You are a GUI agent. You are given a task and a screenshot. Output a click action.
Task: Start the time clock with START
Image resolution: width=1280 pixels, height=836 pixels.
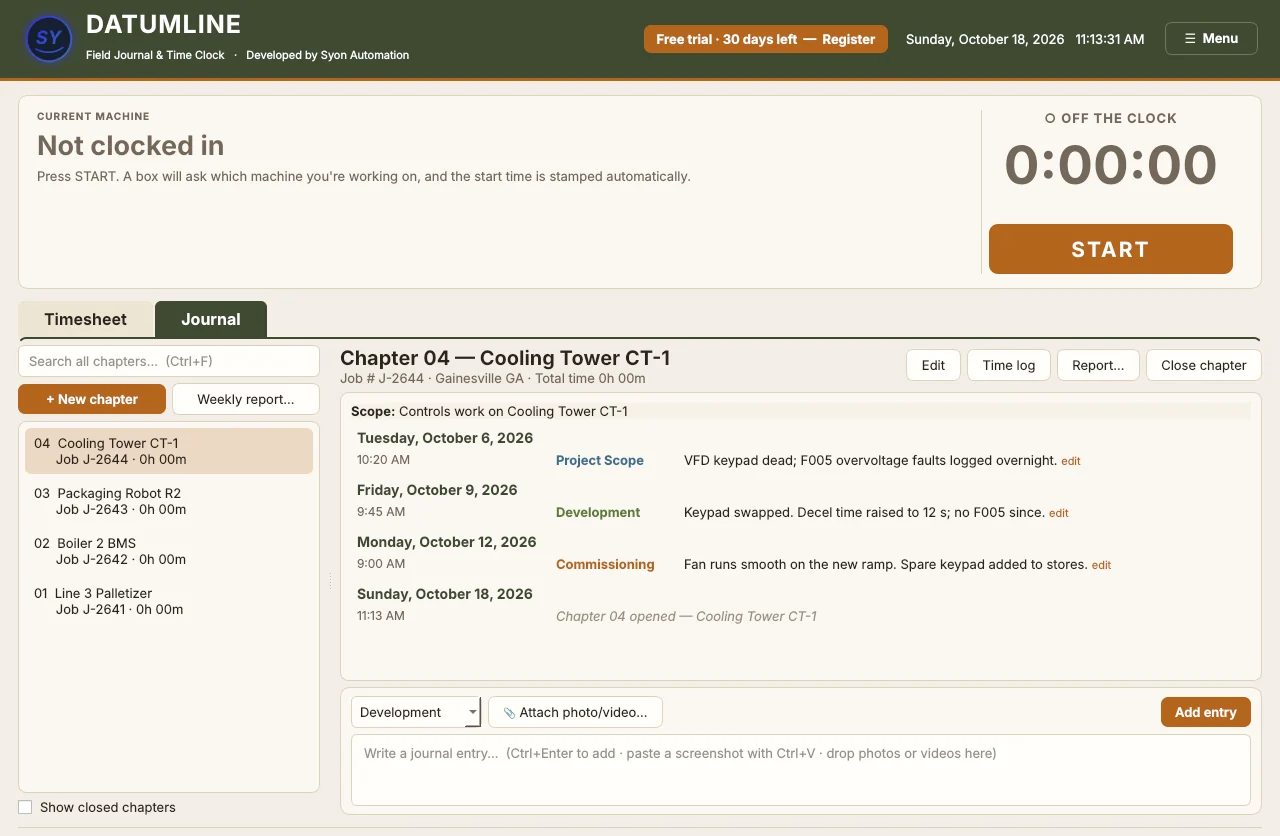1110,249
